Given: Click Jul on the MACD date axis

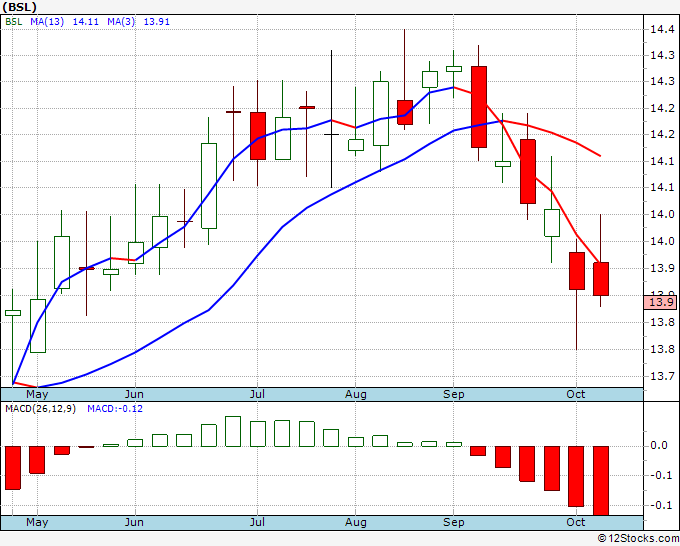Looking at the screenshot, I should pyautogui.click(x=257, y=522).
